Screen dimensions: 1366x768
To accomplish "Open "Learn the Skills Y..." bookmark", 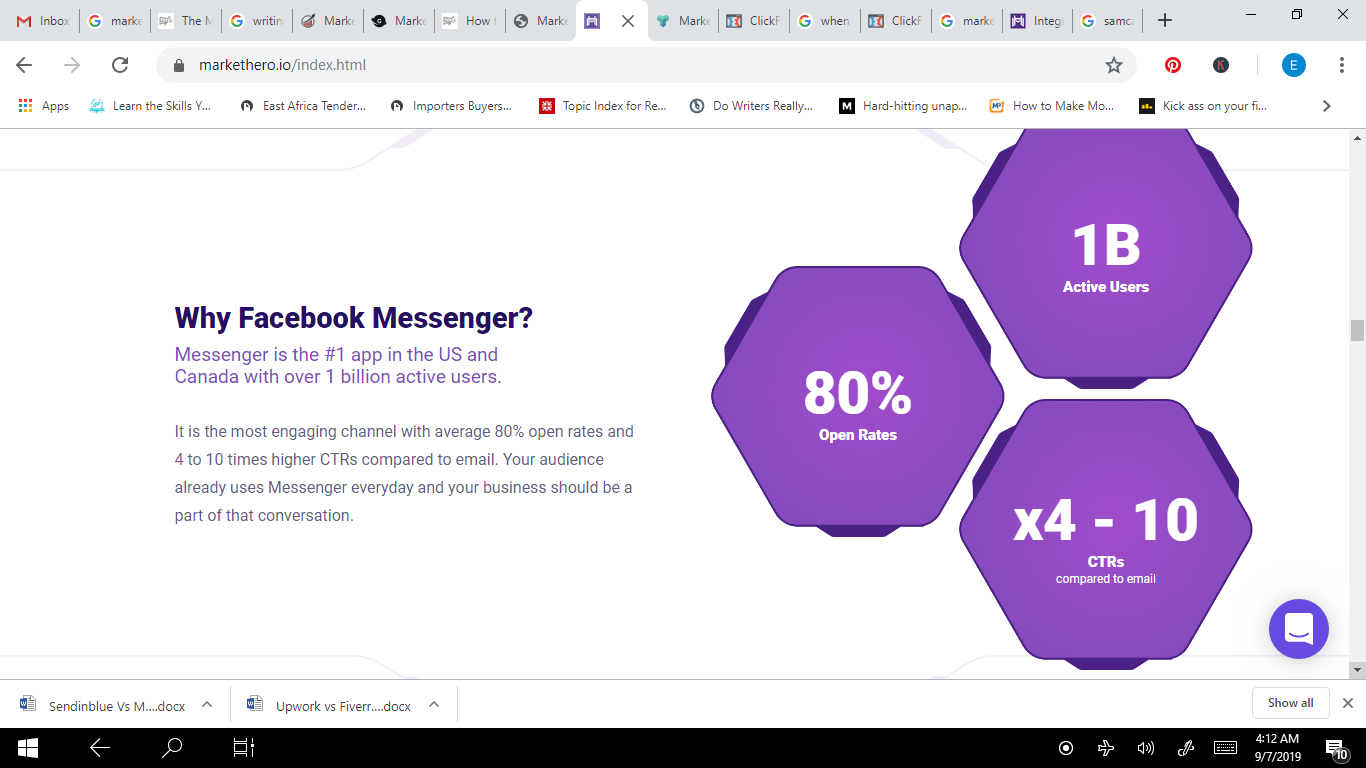I will [151, 106].
